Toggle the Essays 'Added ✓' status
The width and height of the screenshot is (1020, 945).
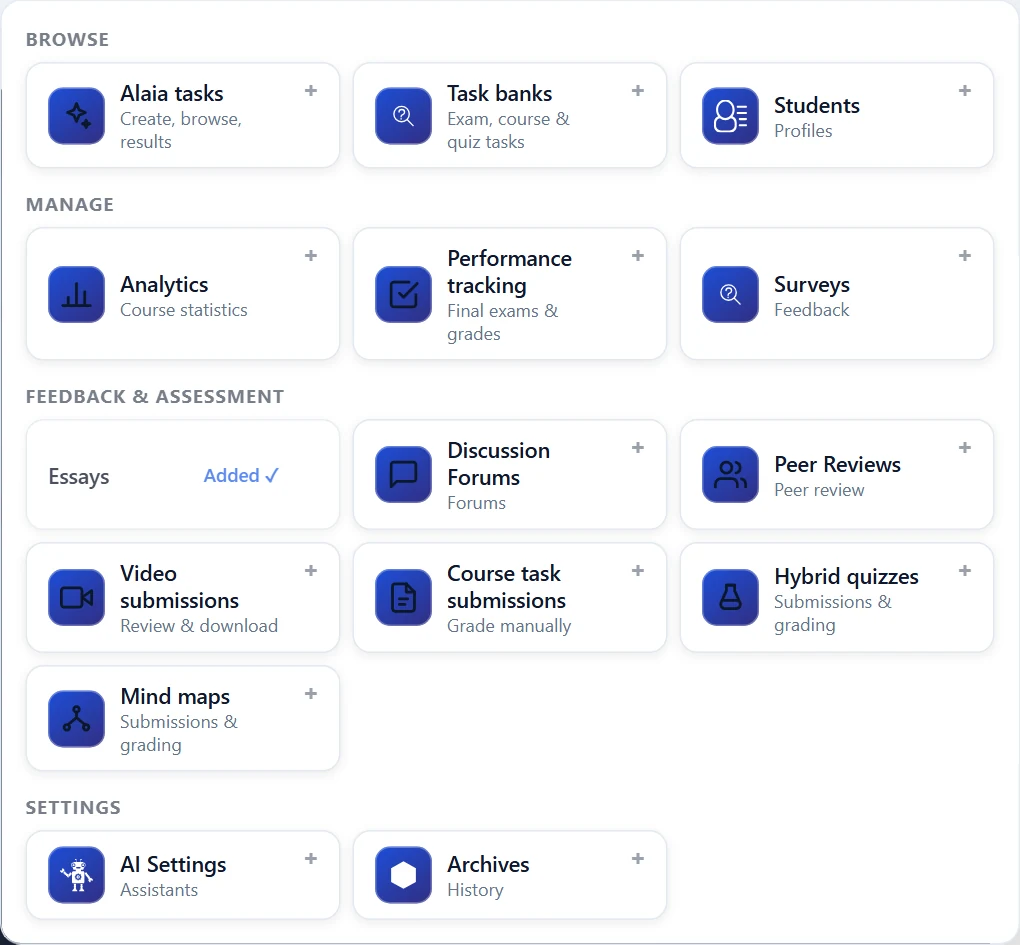point(241,475)
